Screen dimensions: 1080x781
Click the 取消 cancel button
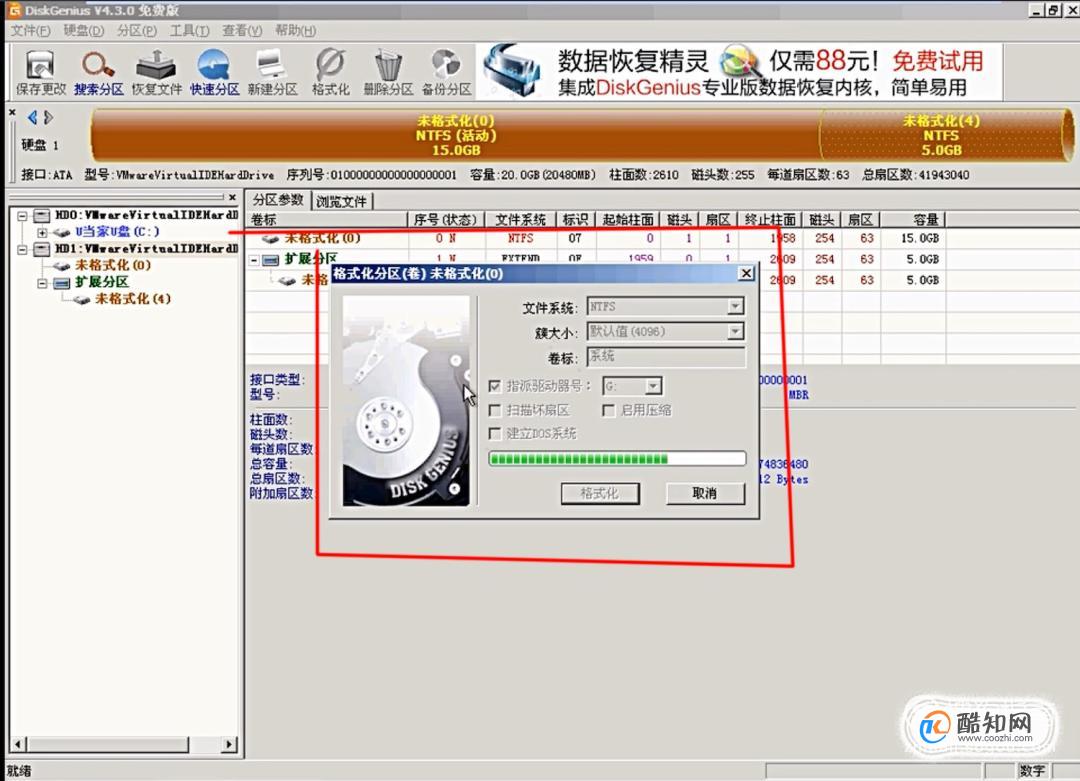click(705, 493)
